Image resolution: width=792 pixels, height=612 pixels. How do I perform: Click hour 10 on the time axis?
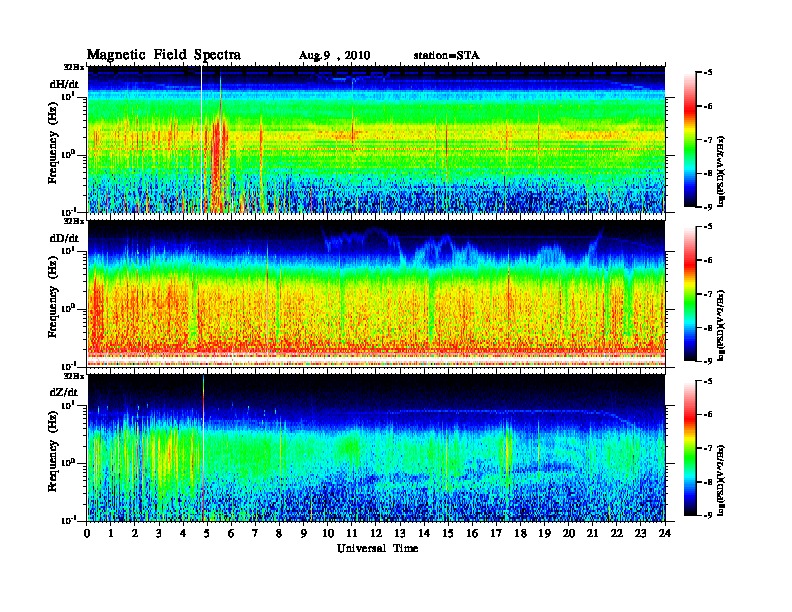(x=328, y=533)
